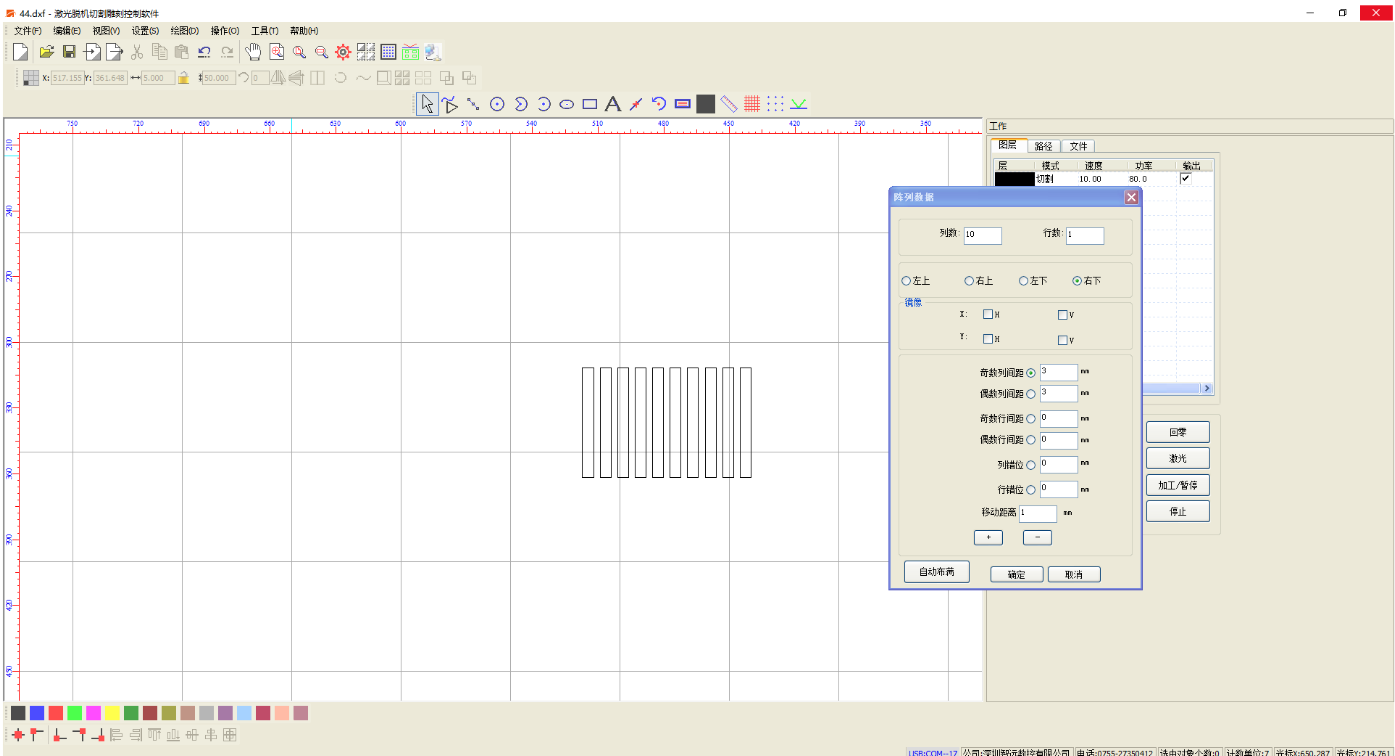
Task: Select the node edit tool
Action: 450,104
